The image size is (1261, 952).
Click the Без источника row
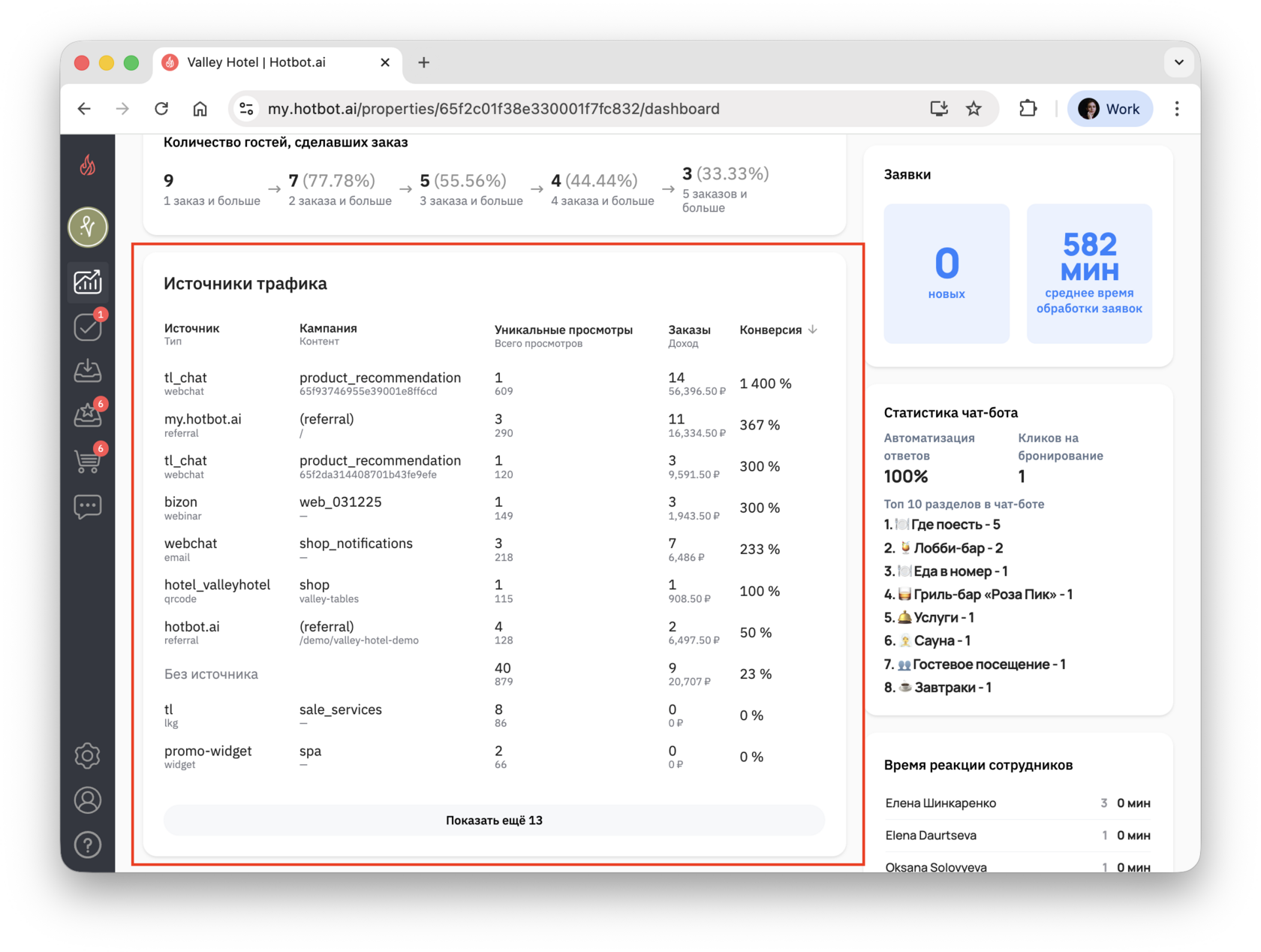[494, 674]
